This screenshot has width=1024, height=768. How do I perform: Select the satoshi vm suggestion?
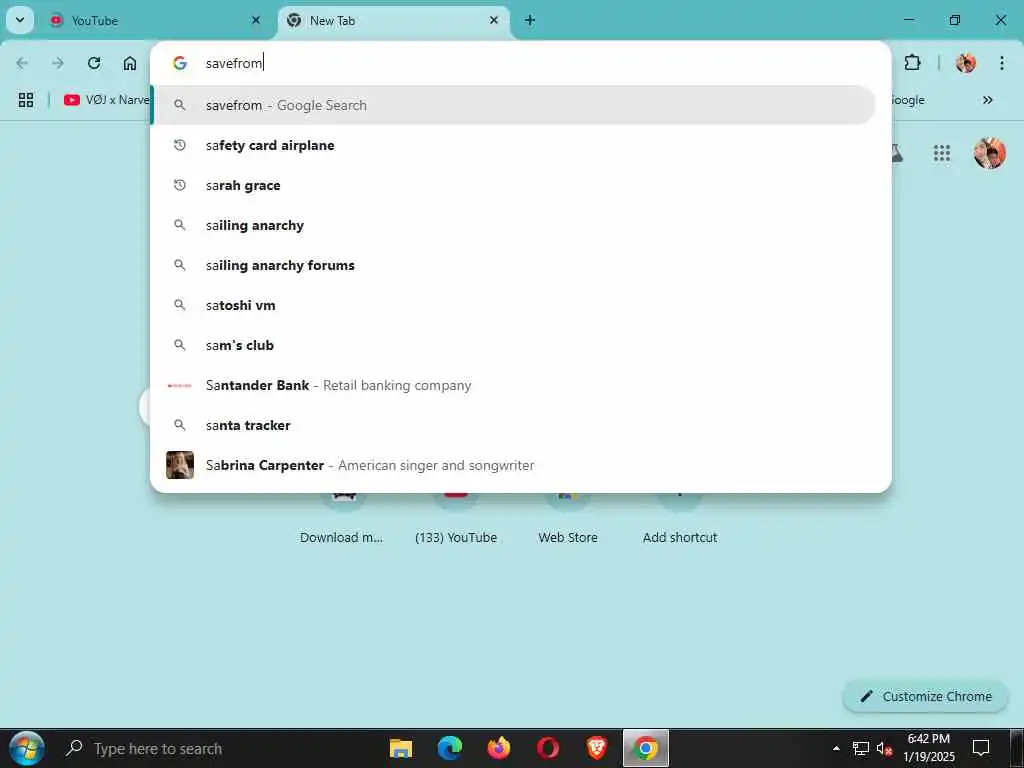pos(520,305)
